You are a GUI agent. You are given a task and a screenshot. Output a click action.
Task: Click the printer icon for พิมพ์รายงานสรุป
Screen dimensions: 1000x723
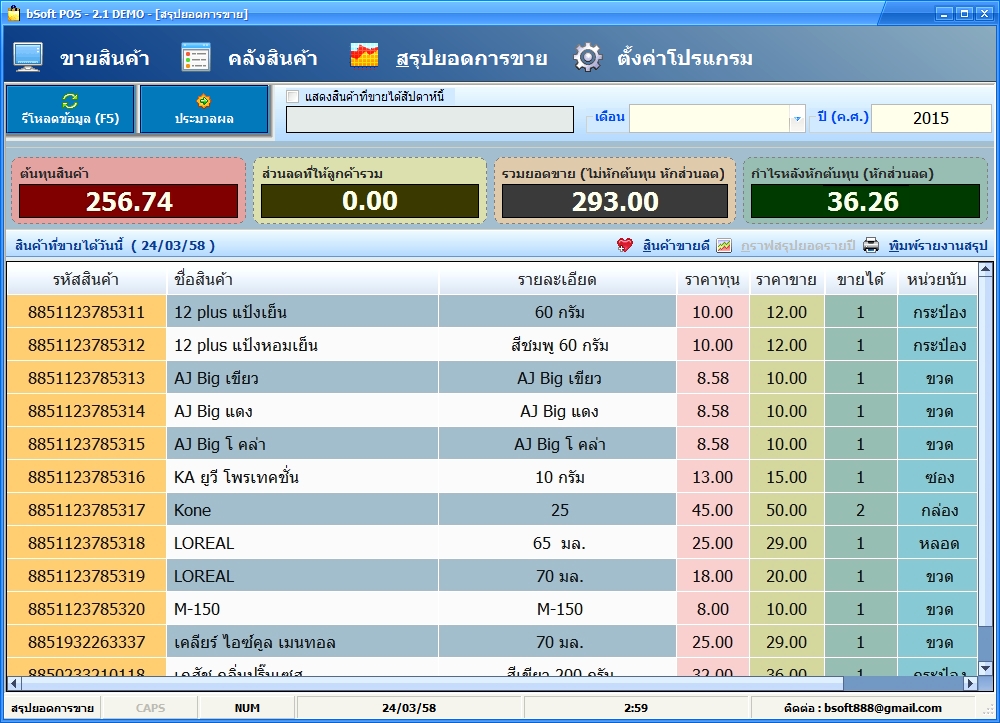(x=871, y=245)
